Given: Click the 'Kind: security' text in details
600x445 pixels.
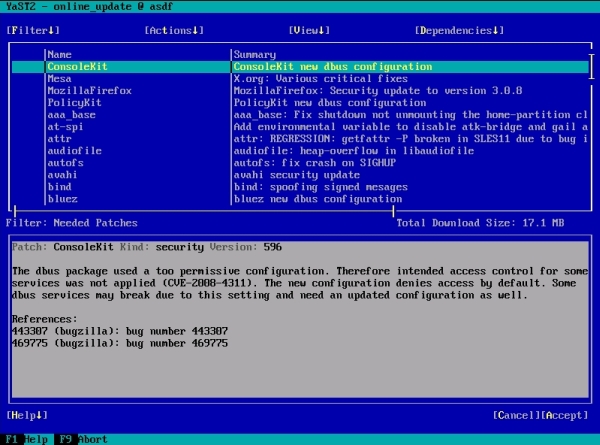Looking at the screenshot, I should 162,247.
